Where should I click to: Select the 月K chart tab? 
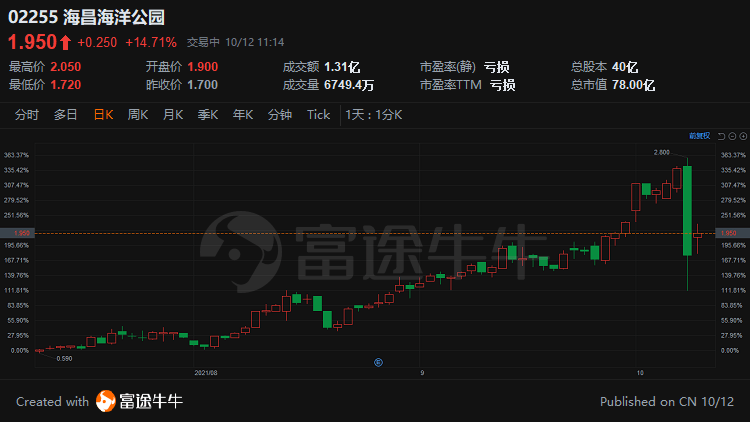(x=173, y=115)
